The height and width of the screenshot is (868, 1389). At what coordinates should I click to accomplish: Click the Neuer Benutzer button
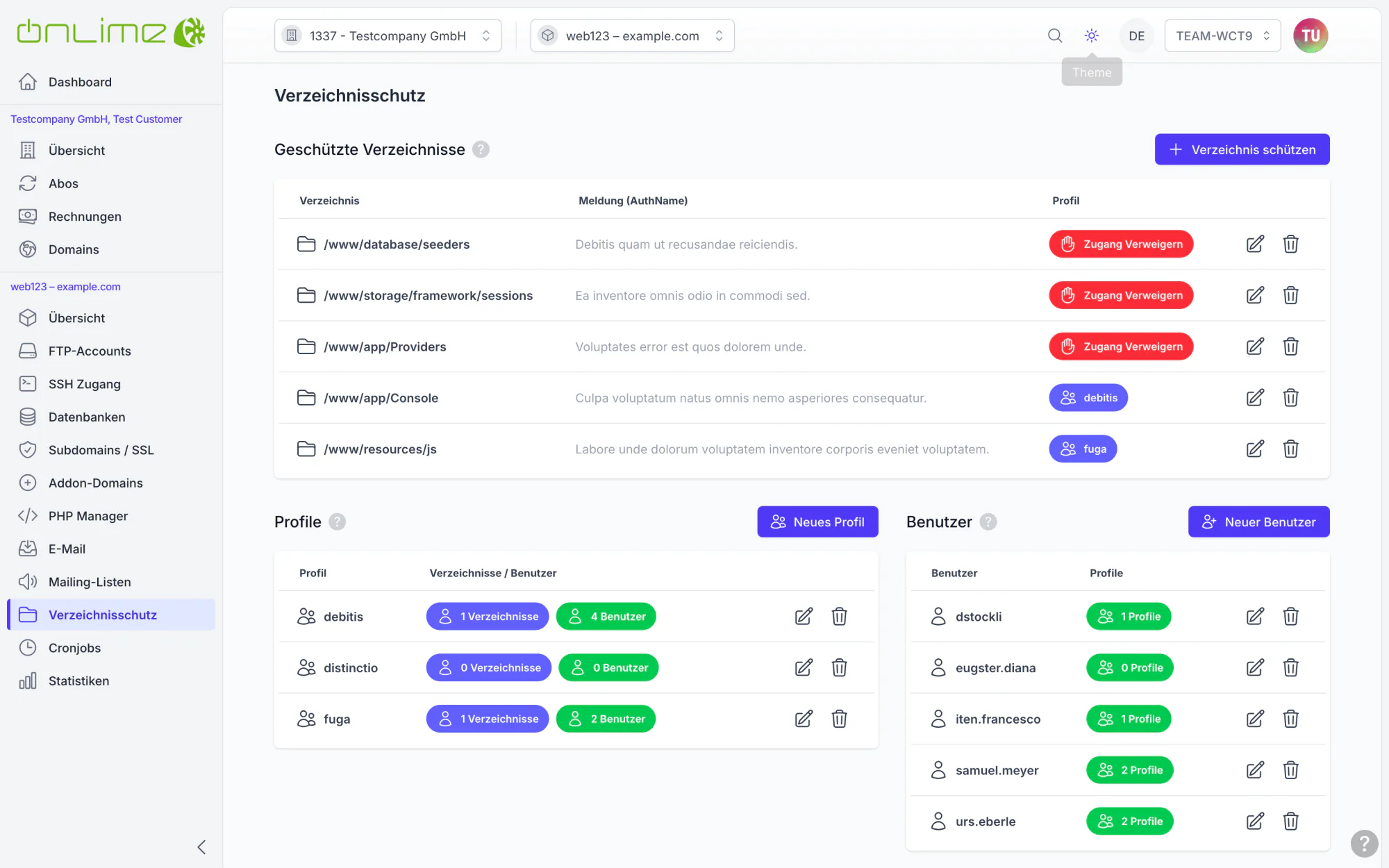(x=1258, y=521)
